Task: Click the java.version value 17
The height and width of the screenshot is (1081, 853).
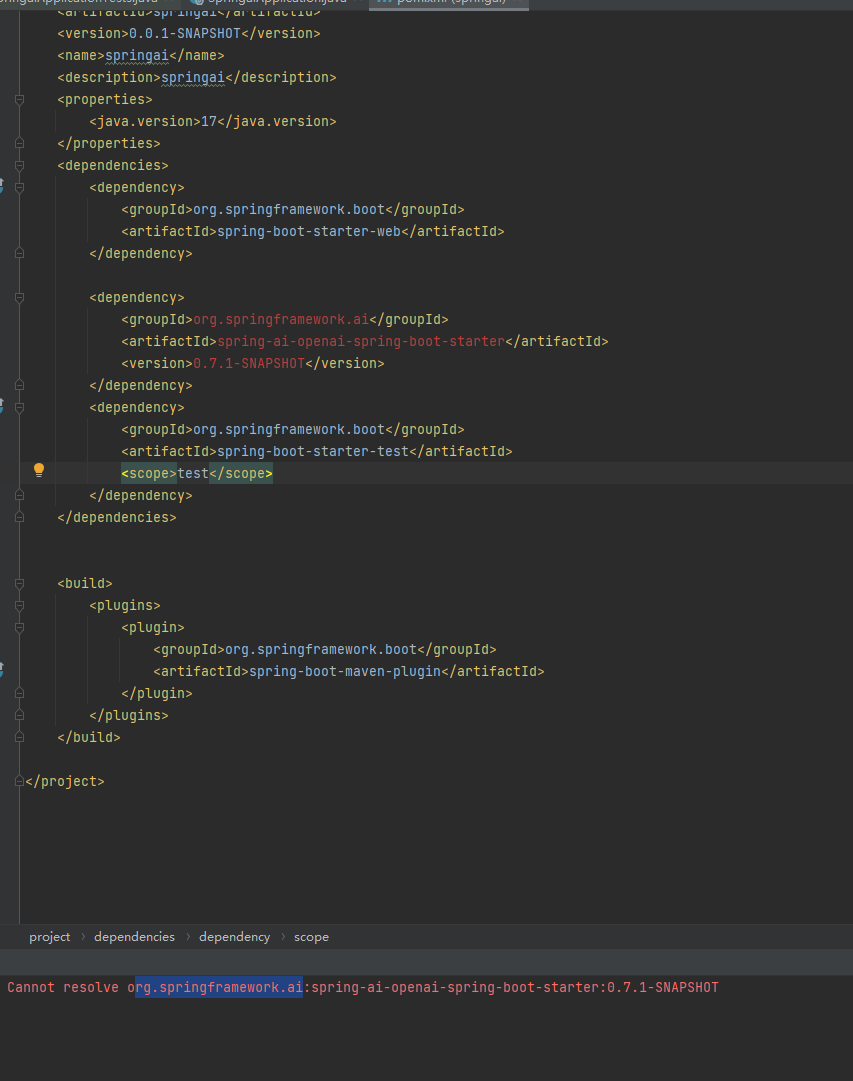Action: pyautogui.click(x=209, y=121)
